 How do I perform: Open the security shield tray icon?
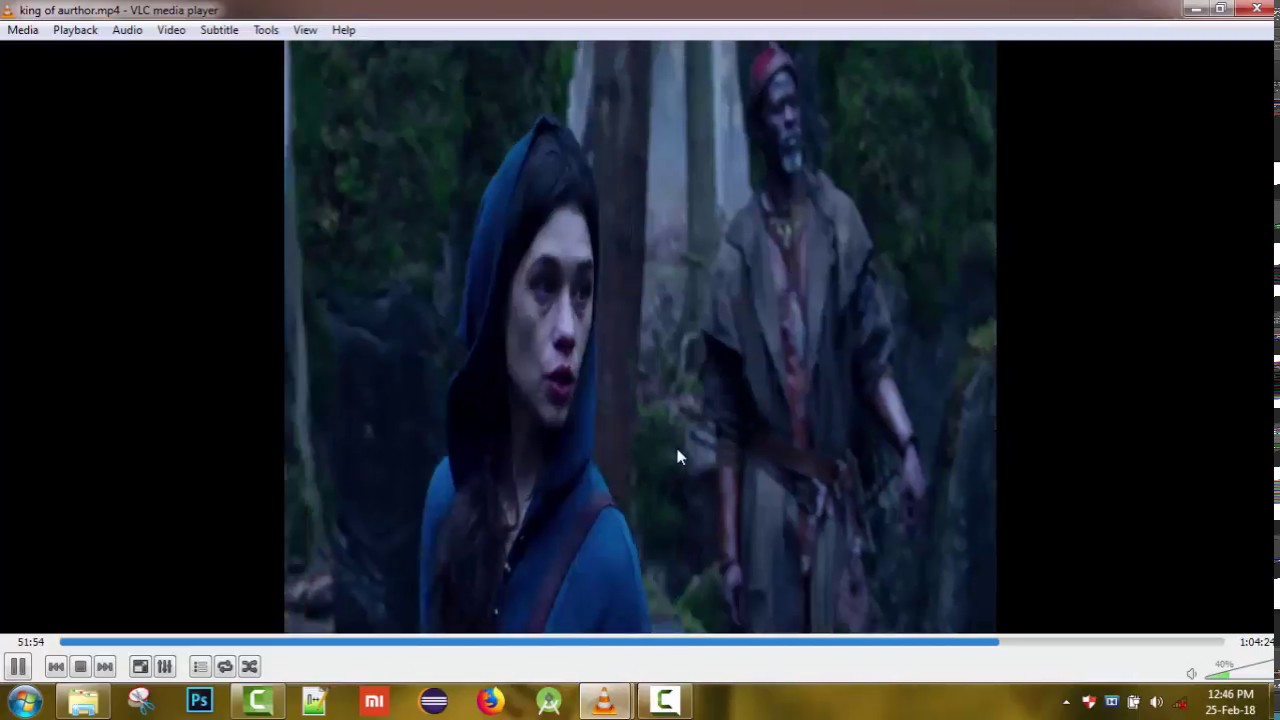coord(1089,702)
